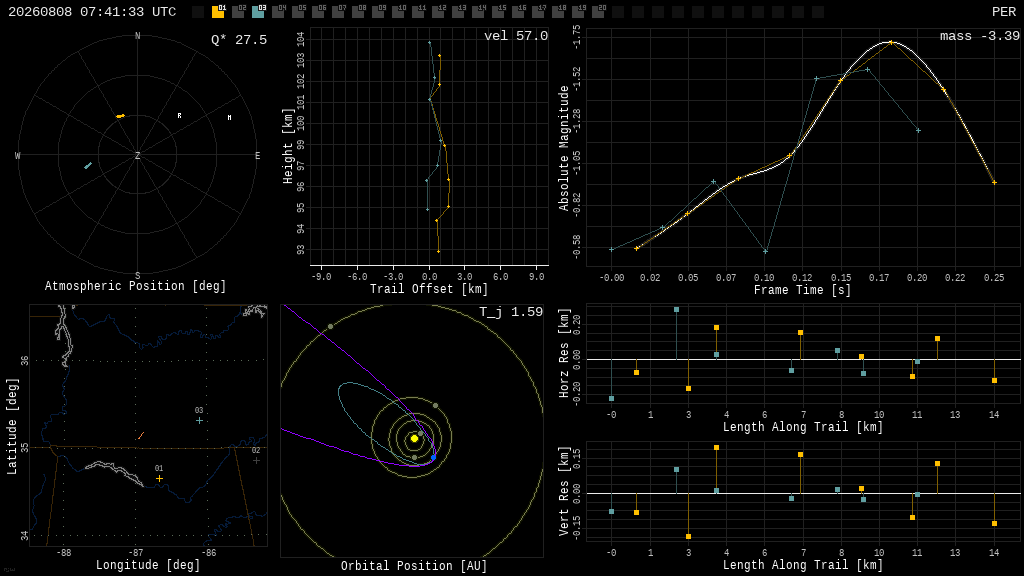Select station 04 square in top bar
The width and height of the screenshot is (1024, 576).
[x=278, y=12]
